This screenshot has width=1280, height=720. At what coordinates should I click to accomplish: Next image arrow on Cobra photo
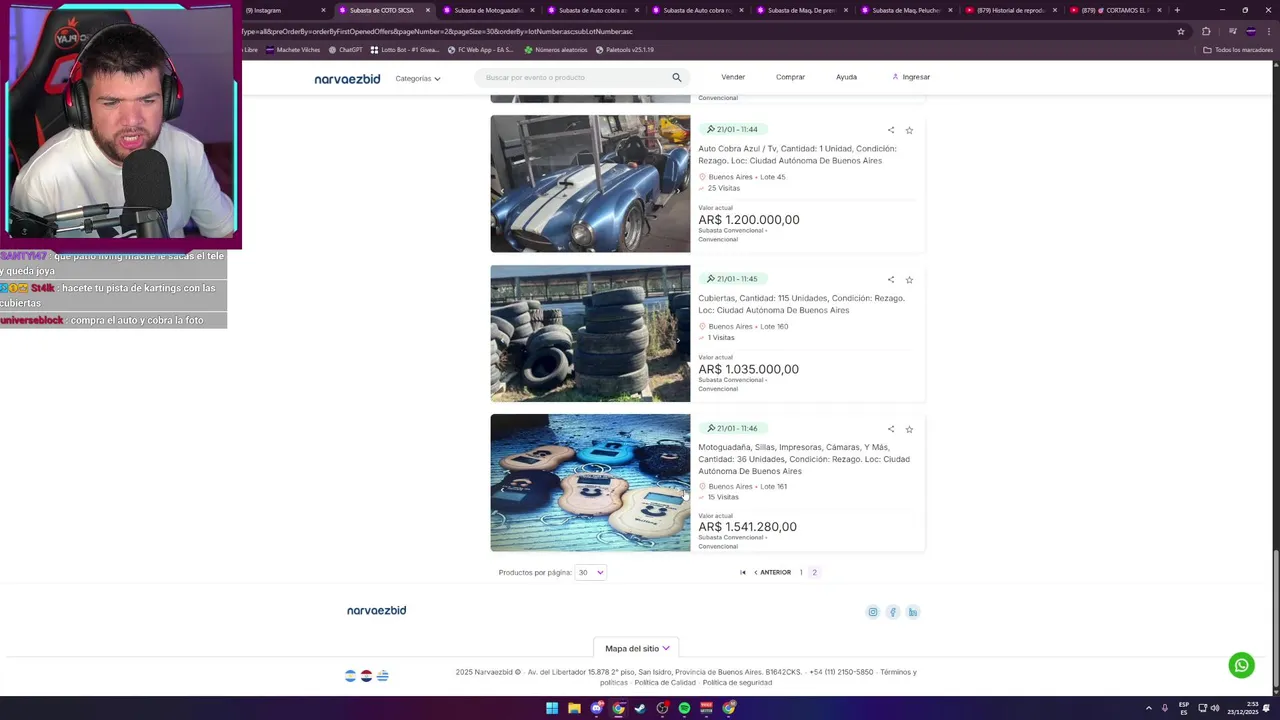click(x=678, y=191)
